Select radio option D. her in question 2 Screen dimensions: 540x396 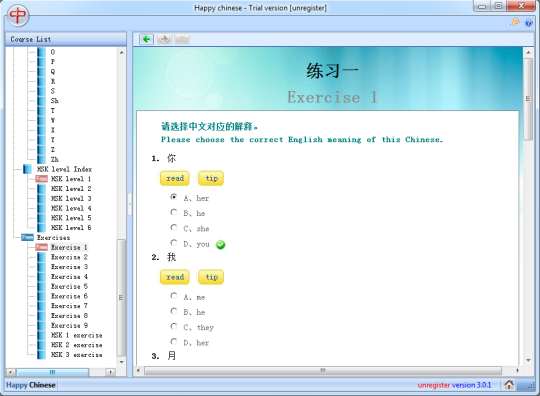pyautogui.click(x=174, y=342)
